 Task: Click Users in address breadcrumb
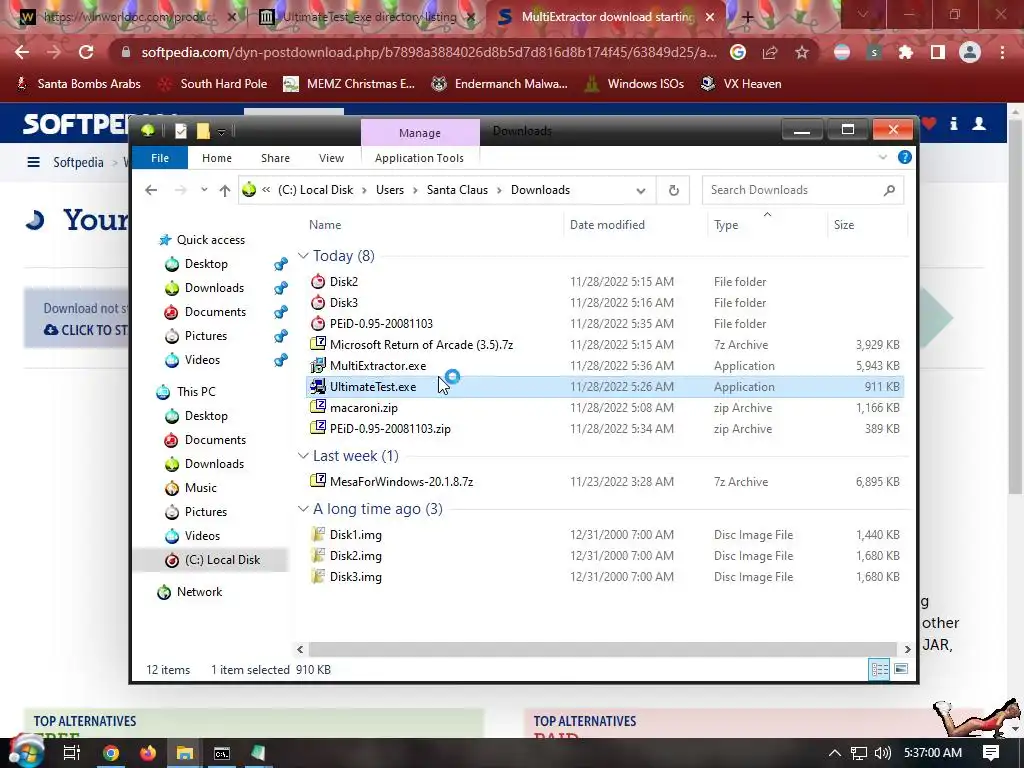[x=390, y=190]
